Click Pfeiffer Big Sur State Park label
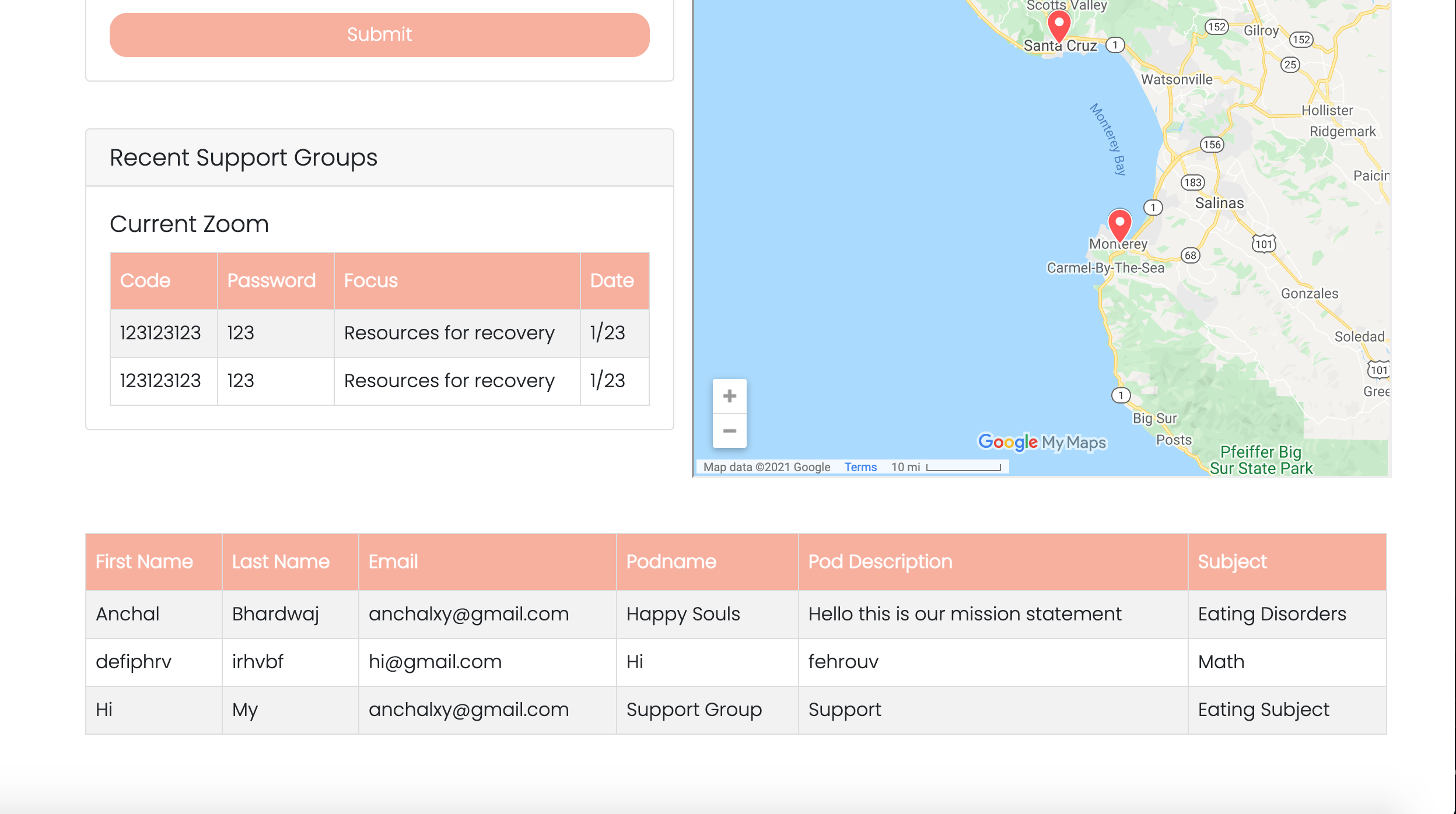The width and height of the screenshot is (1456, 814). pyautogui.click(x=1261, y=460)
